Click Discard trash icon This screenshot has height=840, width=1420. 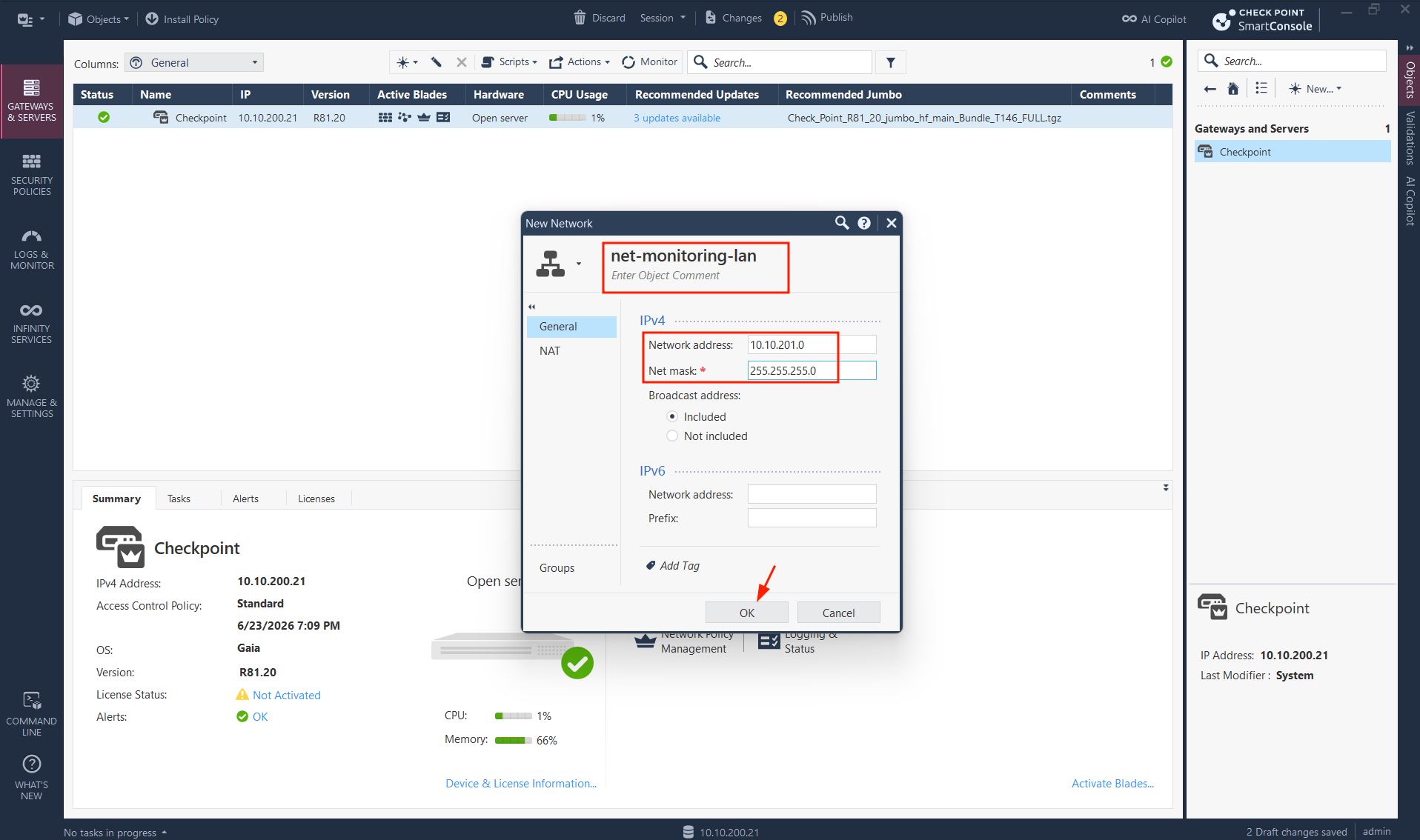pyautogui.click(x=580, y=18)
